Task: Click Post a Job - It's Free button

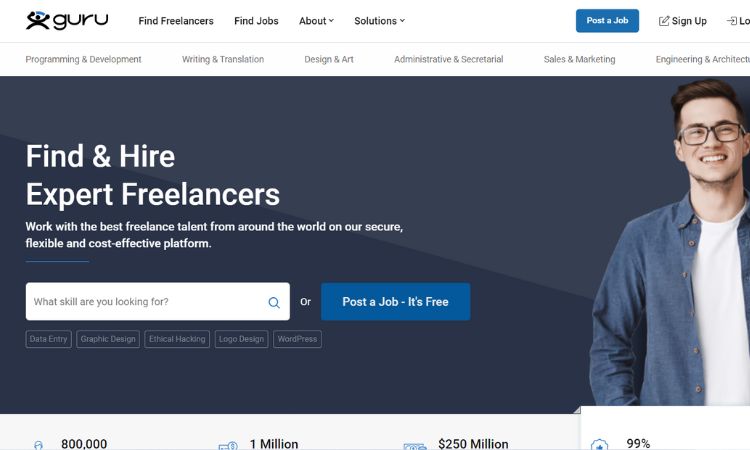Action: [x=396, y=302]
